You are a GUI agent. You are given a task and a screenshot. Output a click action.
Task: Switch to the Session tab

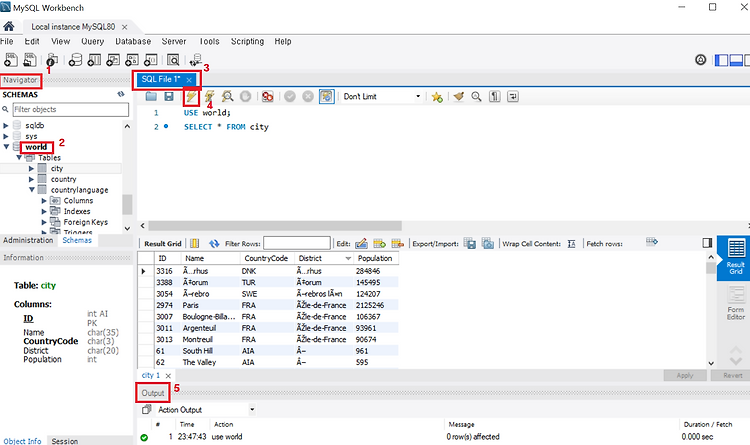click(x=65, y=441)
